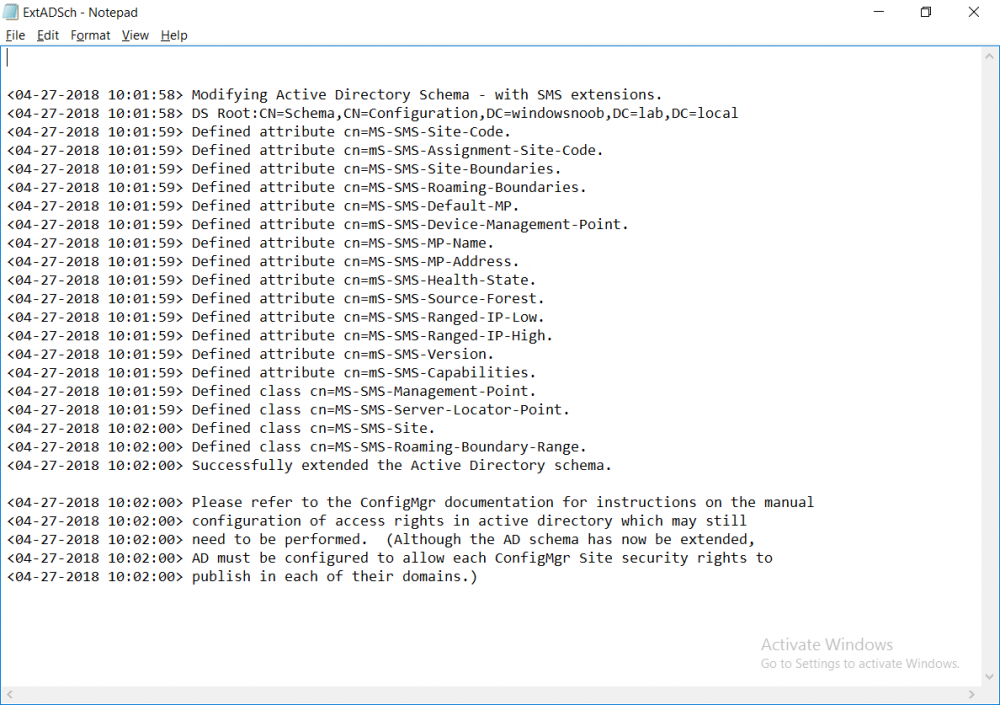Open the View menu

click(135, 36)
